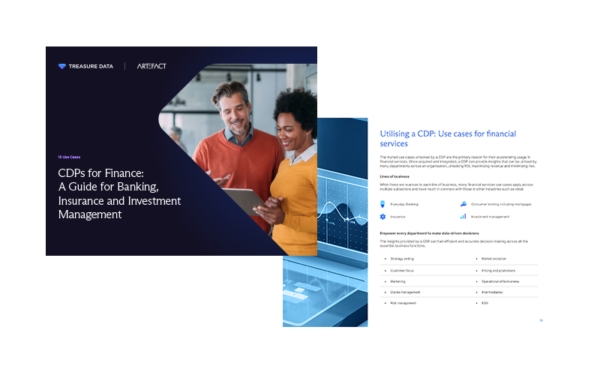Image resolution: width=600 pixels, height=375 pixels.
Task: Click the 'ESG' bullet item
Action: coord(485,303)
